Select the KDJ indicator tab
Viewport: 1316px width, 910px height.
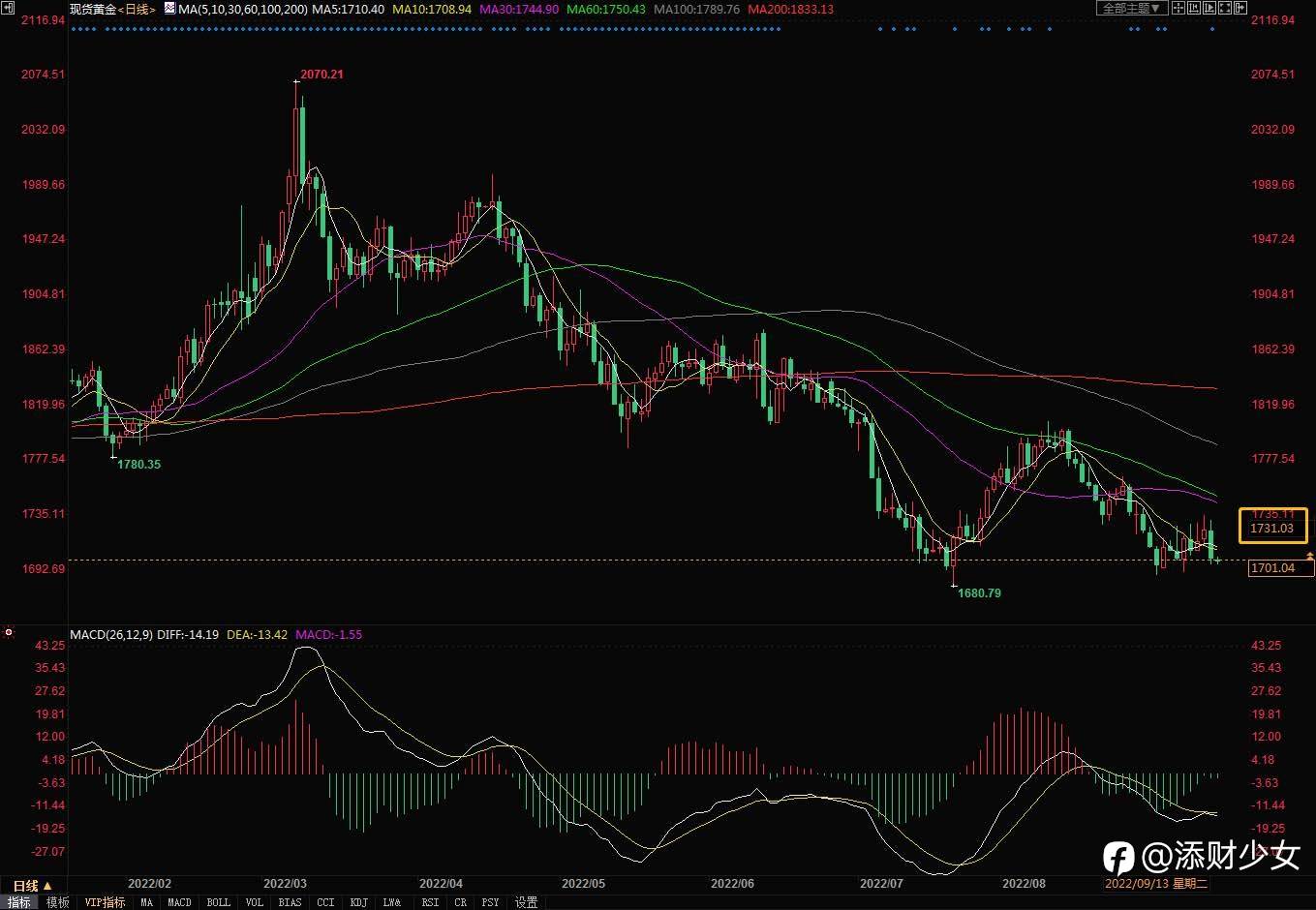point(359,902)
